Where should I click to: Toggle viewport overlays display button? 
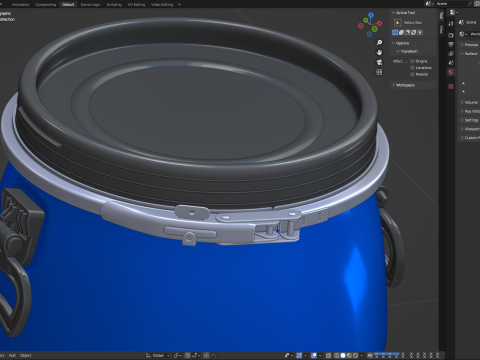click(314, 355)
